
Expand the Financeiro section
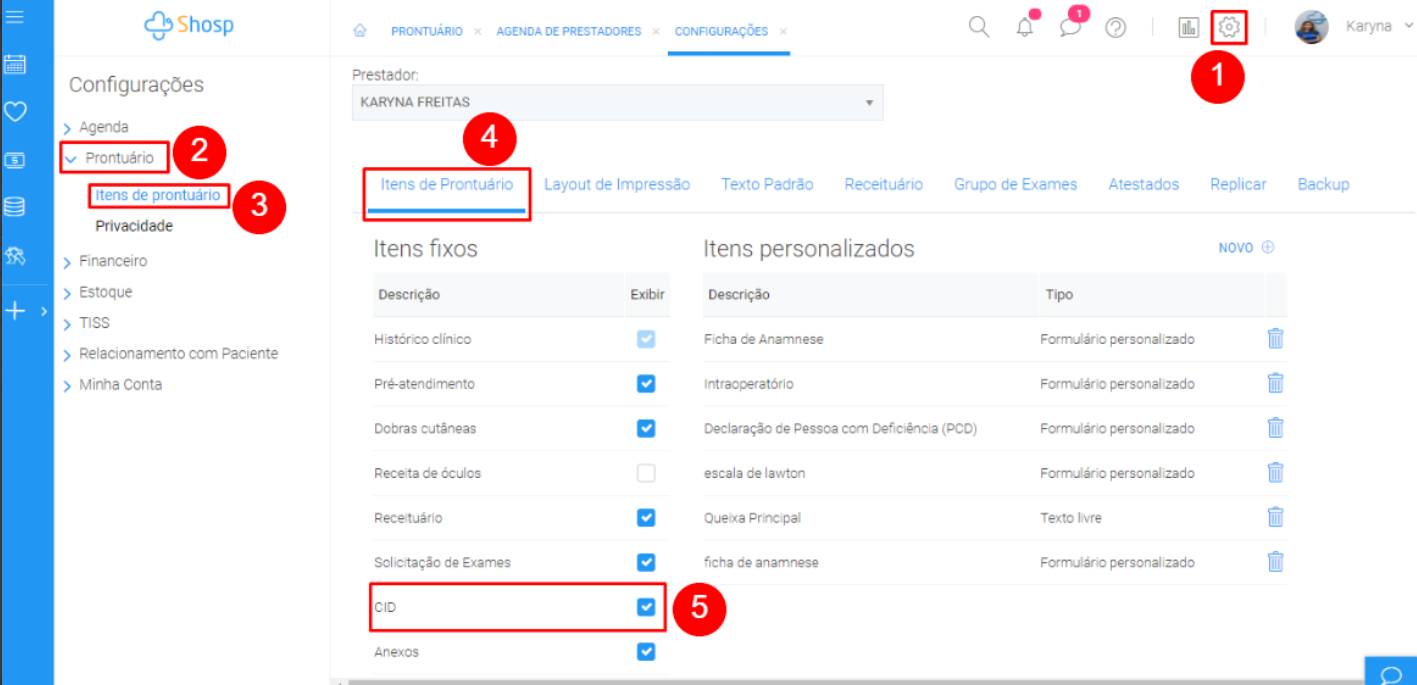pos(112,261)
